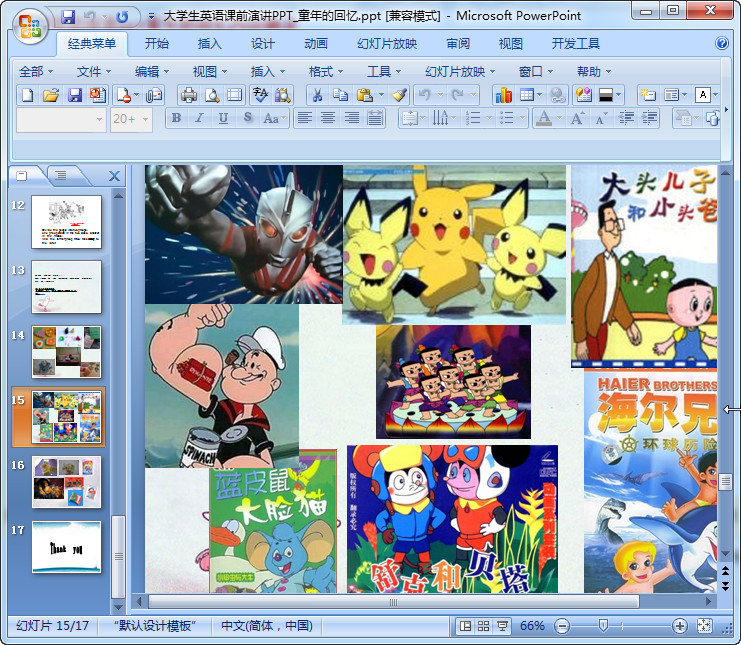
Task: Click the "默认设计模板" theme label
Action: [x=154, y=626]
